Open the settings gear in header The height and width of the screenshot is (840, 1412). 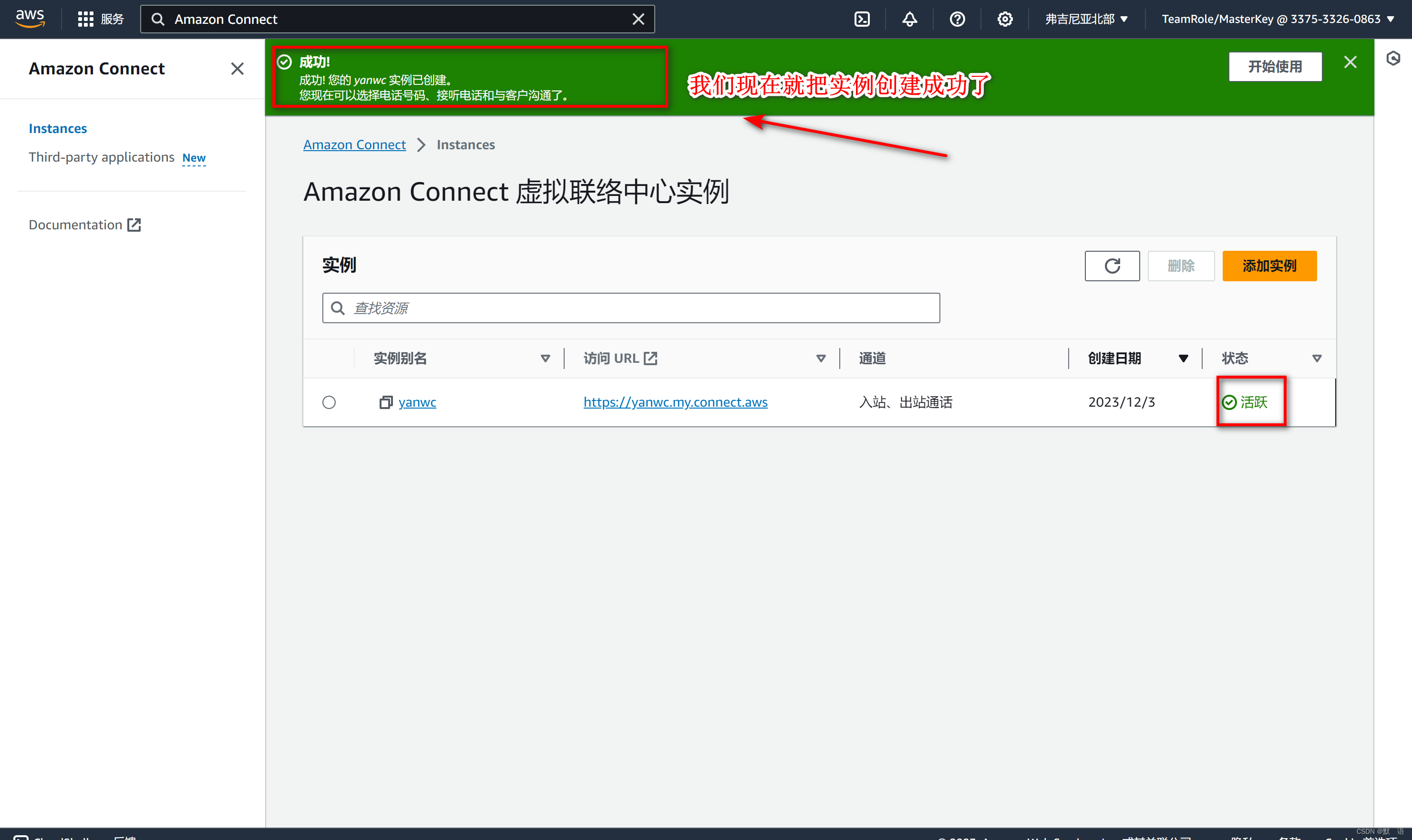[1004, 19]
